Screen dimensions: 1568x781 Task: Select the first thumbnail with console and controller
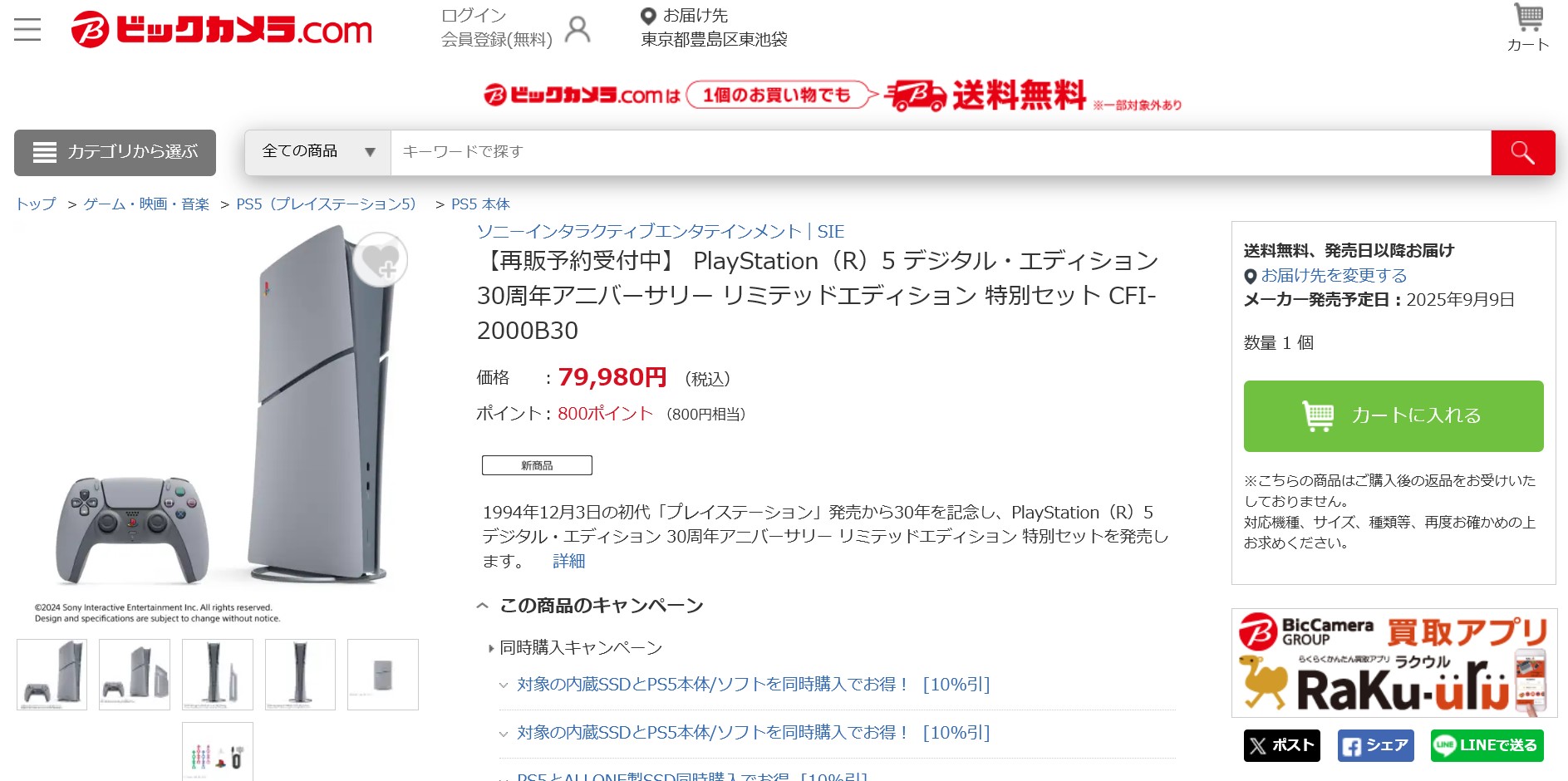click(52, 675)
